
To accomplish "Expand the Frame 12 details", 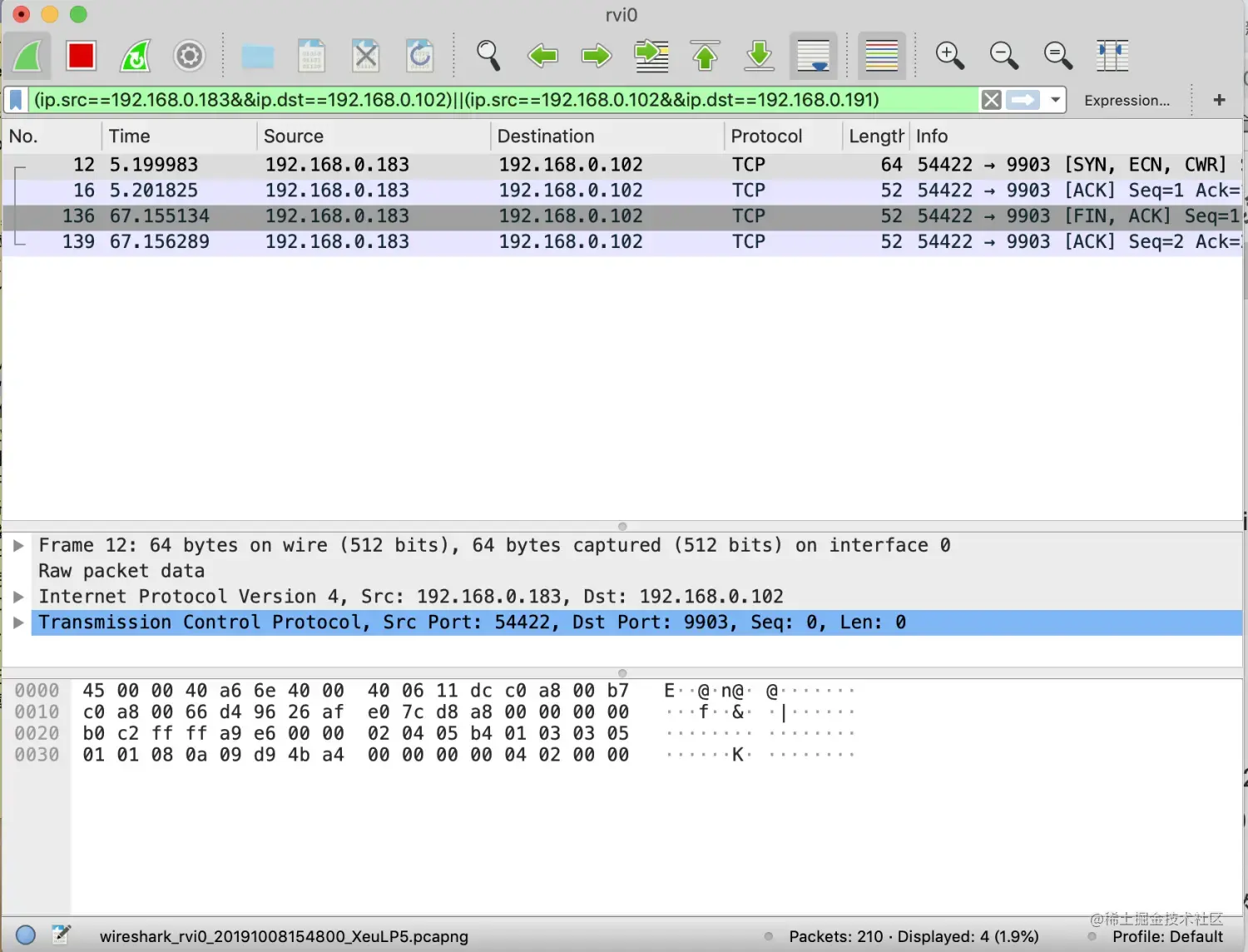I will pyautogui.click(x=18, y=546).
